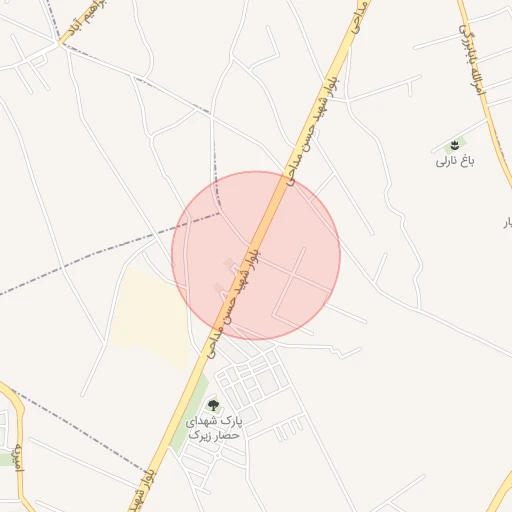
Task: Click the بلوار شهید label at the bottom edge
Action: tap(142, 490)
